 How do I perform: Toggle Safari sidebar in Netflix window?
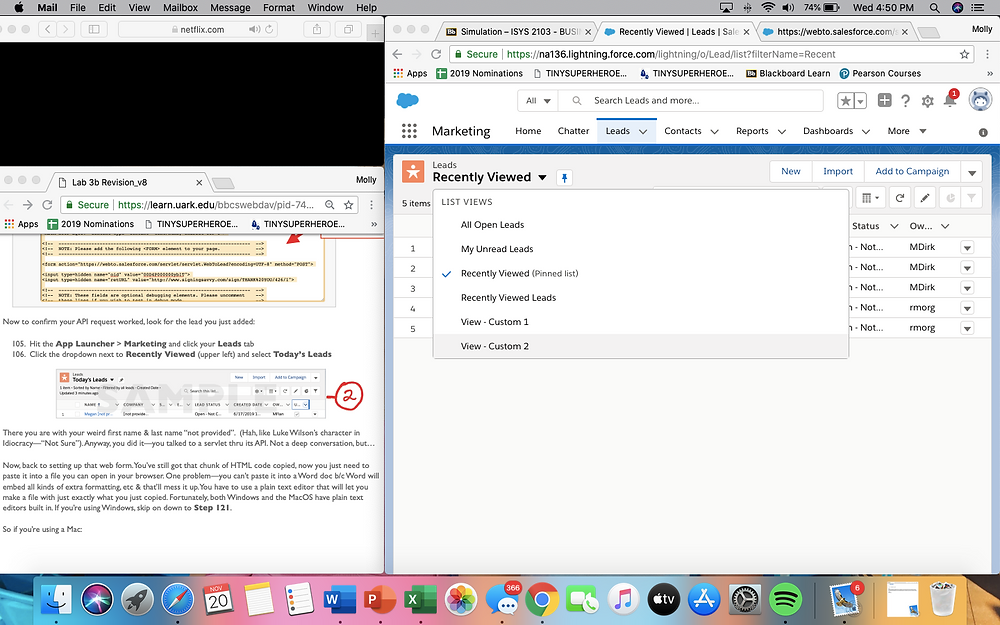tap(94, 29)
